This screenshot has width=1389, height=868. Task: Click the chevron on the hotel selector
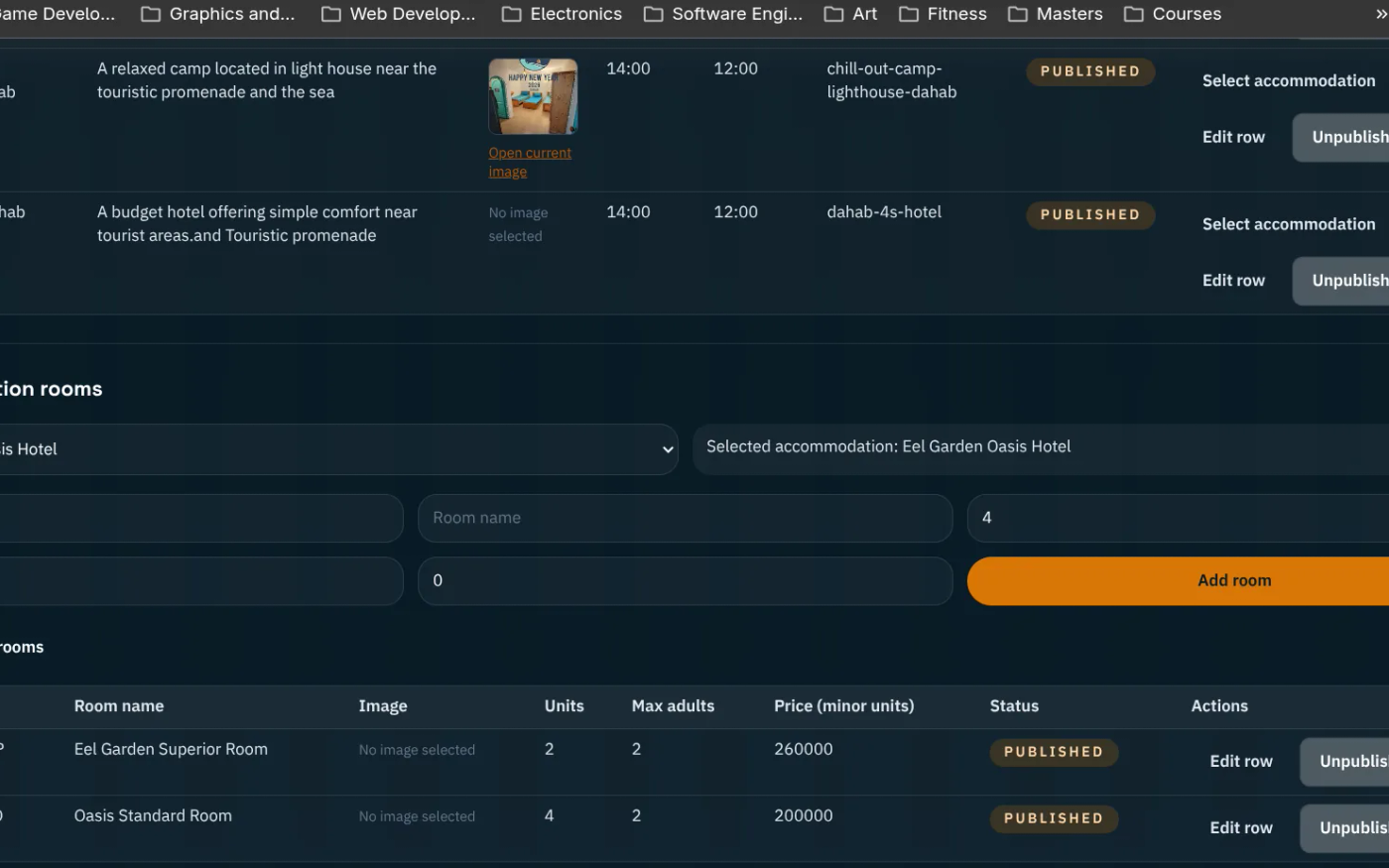pos(668,449)
